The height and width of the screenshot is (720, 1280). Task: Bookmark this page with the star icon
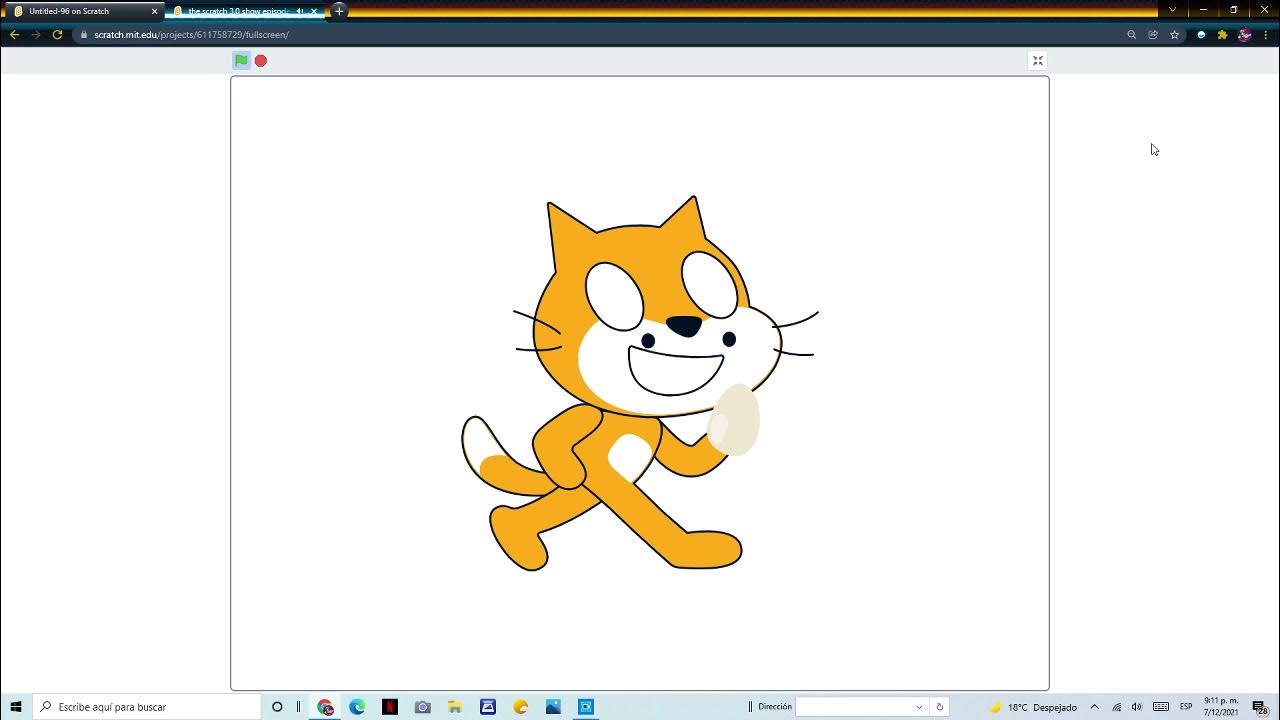point(1175,34)
